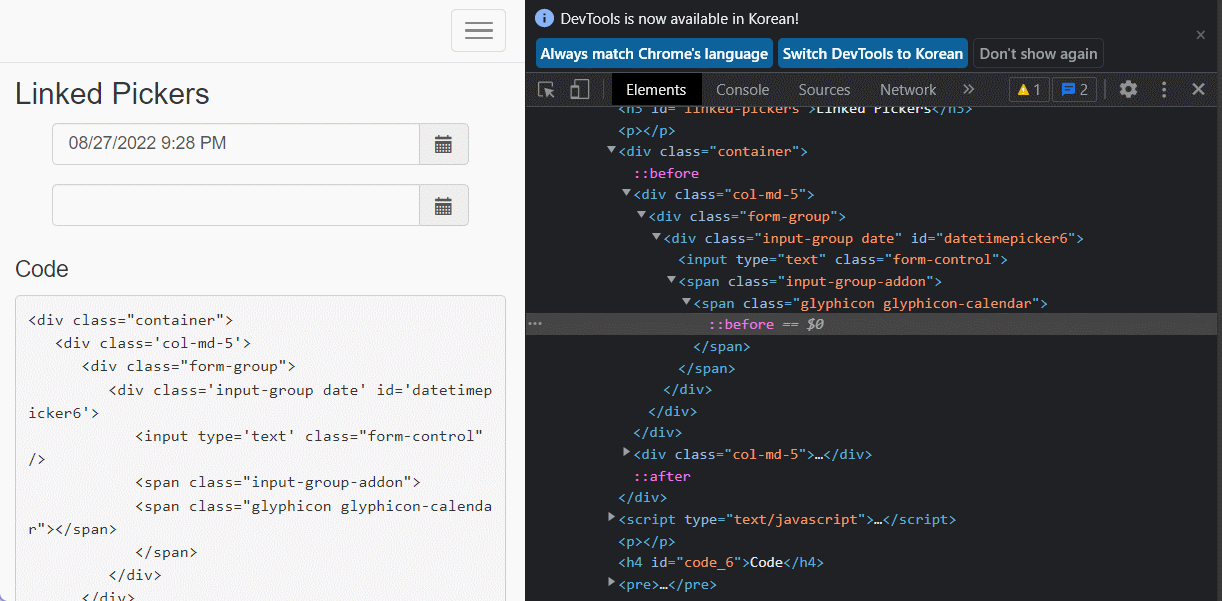Collapse the span class="input-group-addon" node

[672, 281]
